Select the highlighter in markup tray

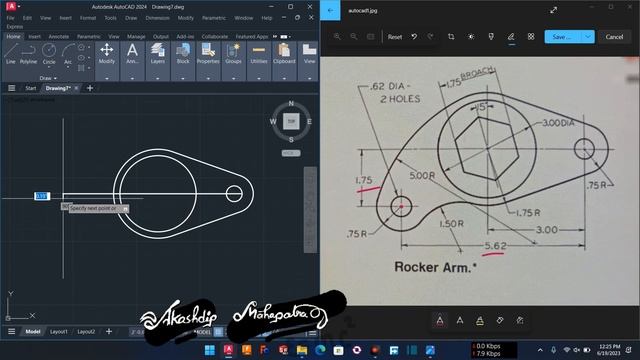point(480,321)
